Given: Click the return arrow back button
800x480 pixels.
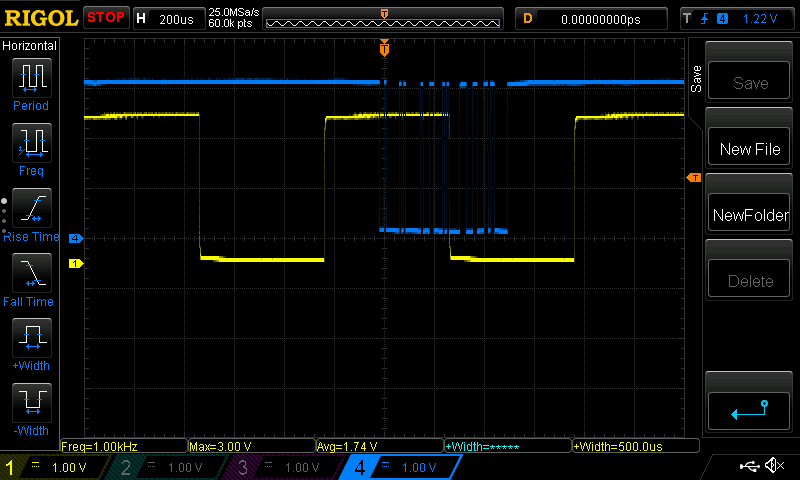Looking at the screenshot, I should click(748, 411).
